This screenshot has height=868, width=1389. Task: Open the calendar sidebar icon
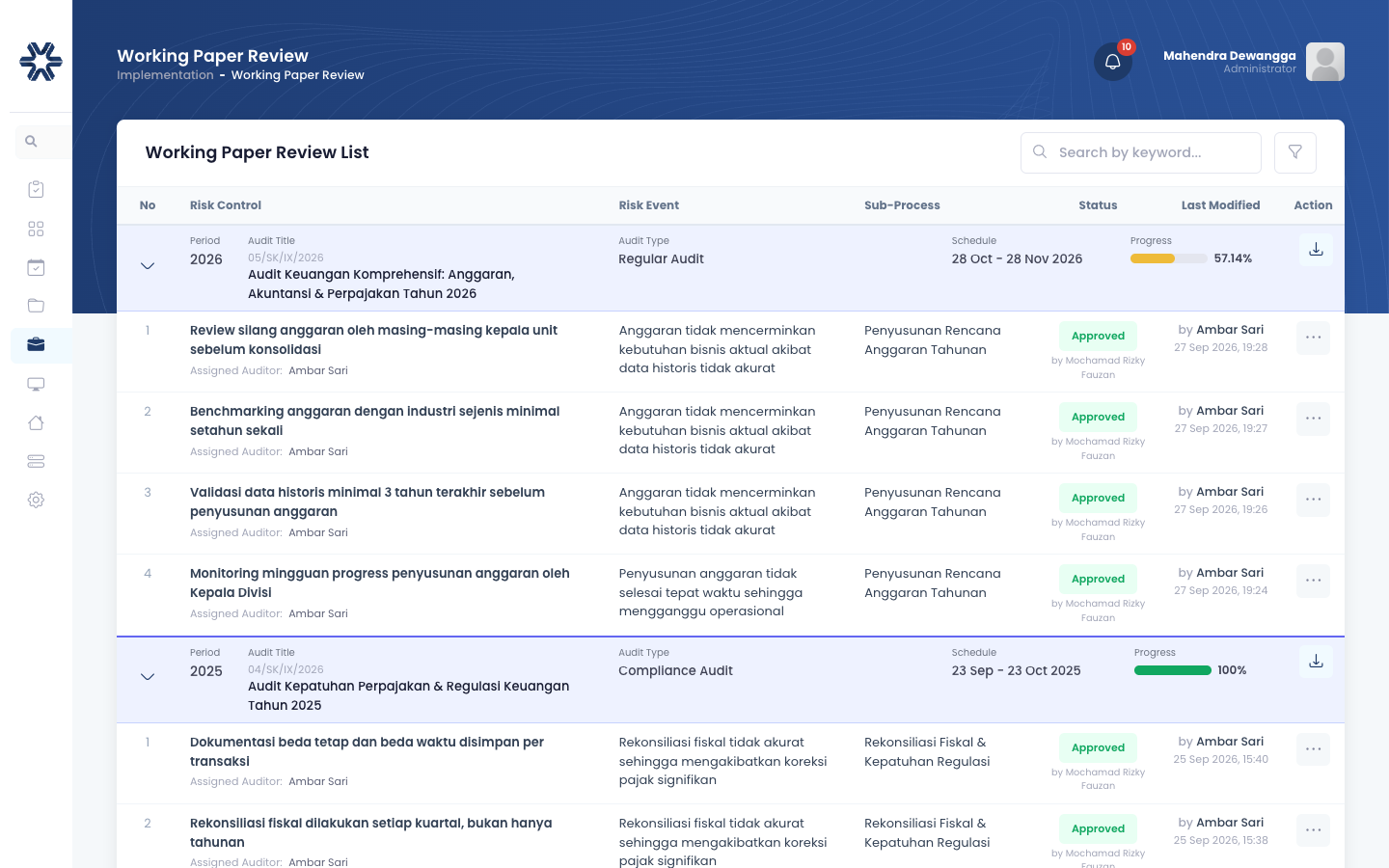click(x=36, y=267)
